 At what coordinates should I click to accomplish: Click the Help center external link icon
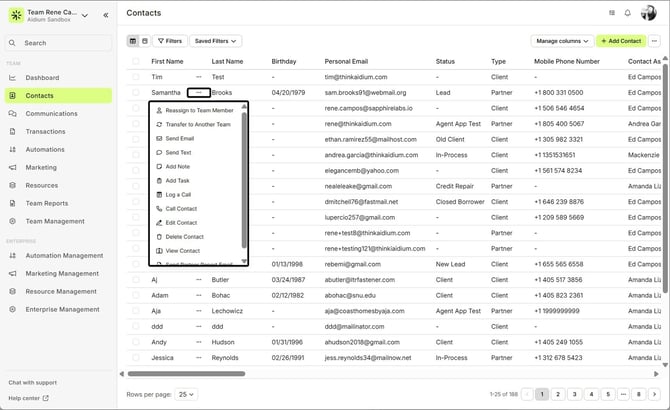coord(46,398)
